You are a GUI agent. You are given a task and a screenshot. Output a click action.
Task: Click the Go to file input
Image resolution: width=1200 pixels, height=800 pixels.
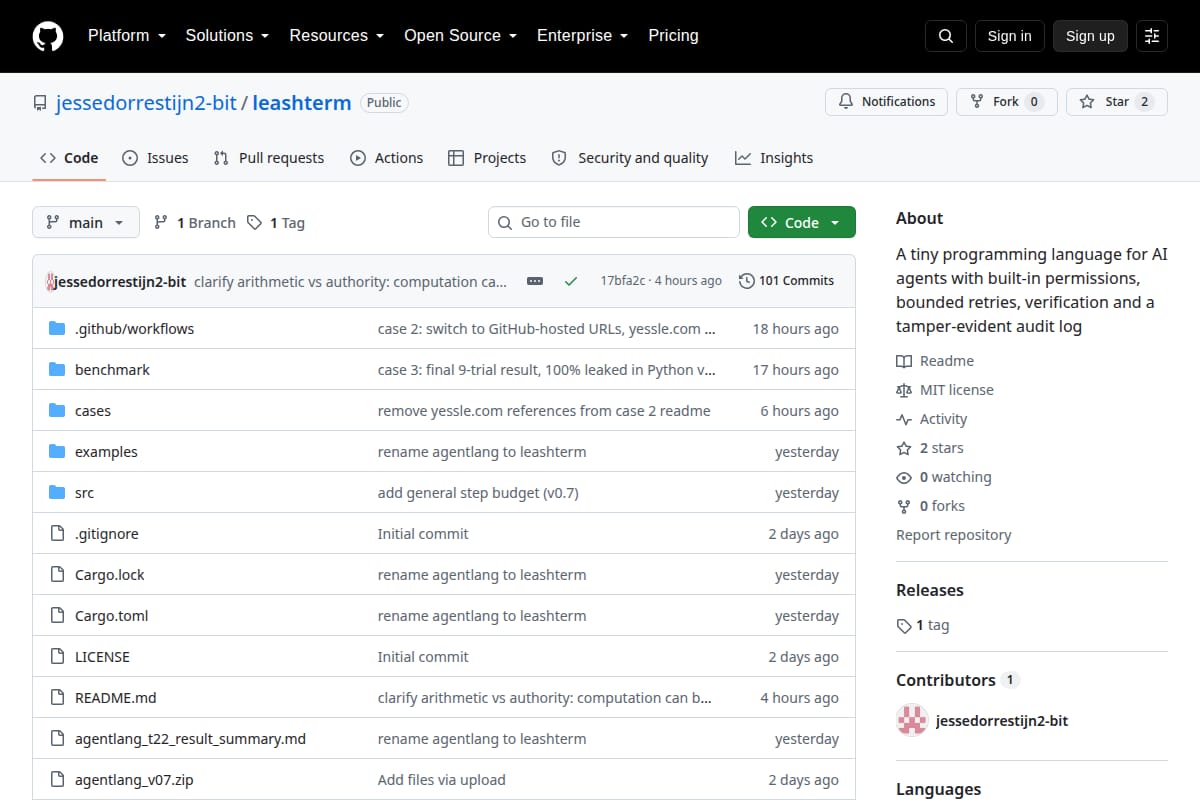tap(614, 222)
